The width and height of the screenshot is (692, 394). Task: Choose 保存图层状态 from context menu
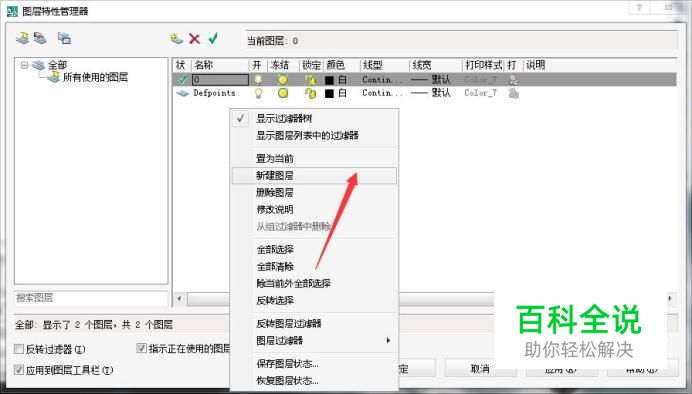(x=314, y=364)
